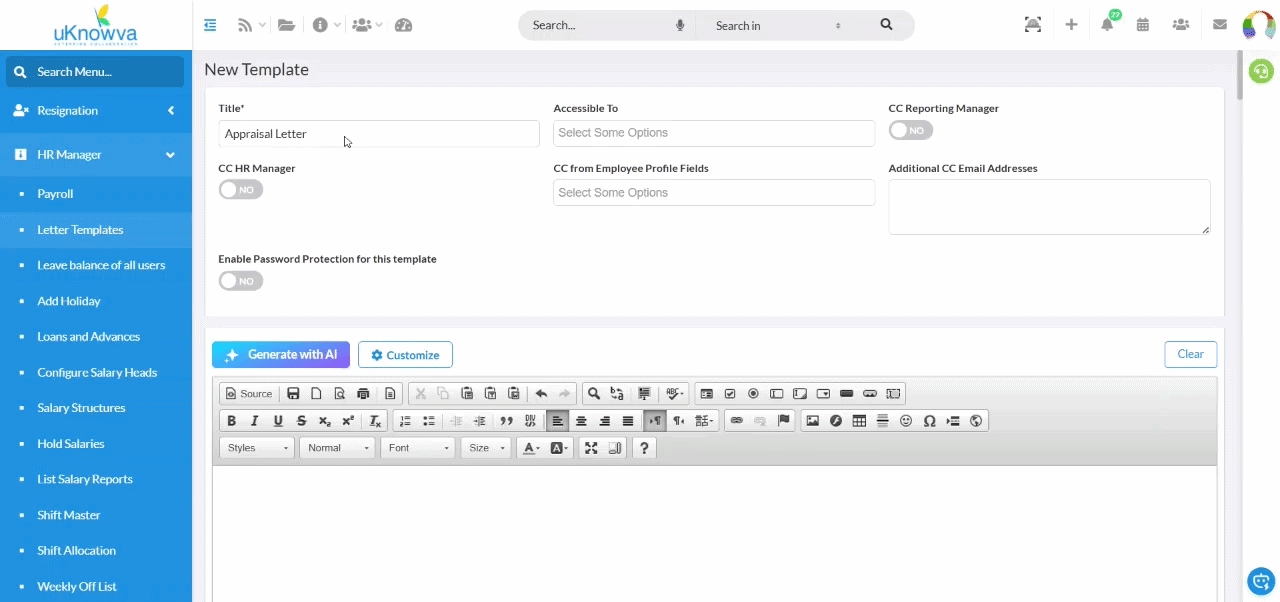
Task: Open the calendar icon in header
Action: pos(1143,25)
